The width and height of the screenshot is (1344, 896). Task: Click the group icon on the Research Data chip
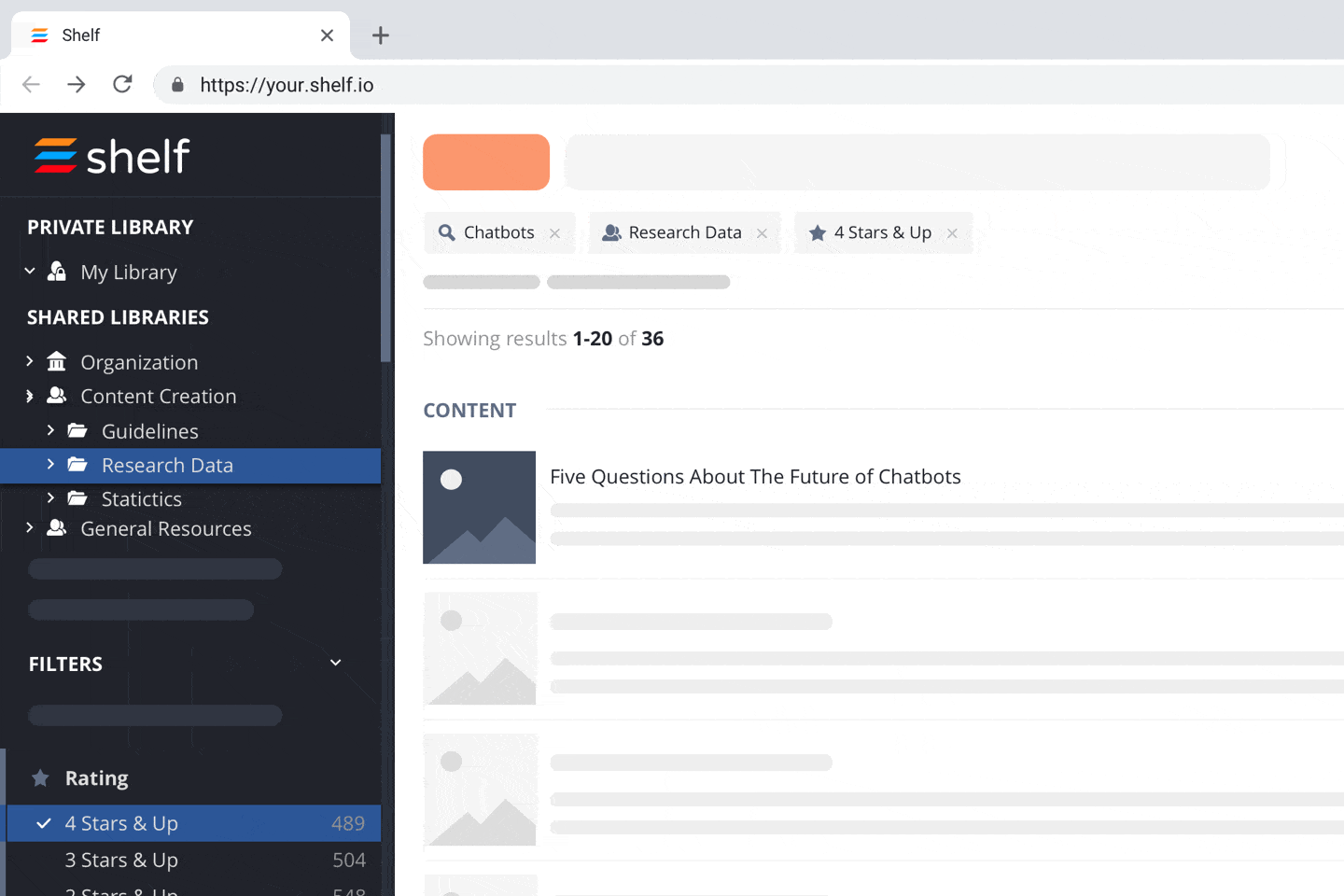(611, 232)
